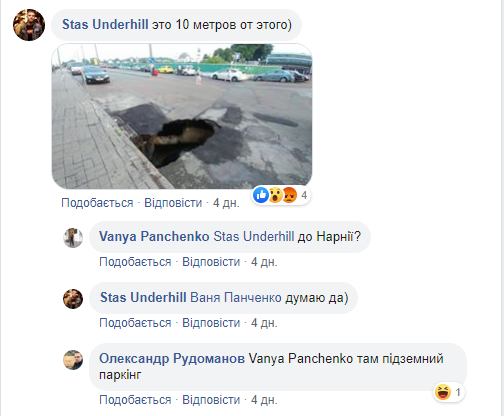Click the like reaction icon under photo

pyautogui.click(x=261, y=195)
